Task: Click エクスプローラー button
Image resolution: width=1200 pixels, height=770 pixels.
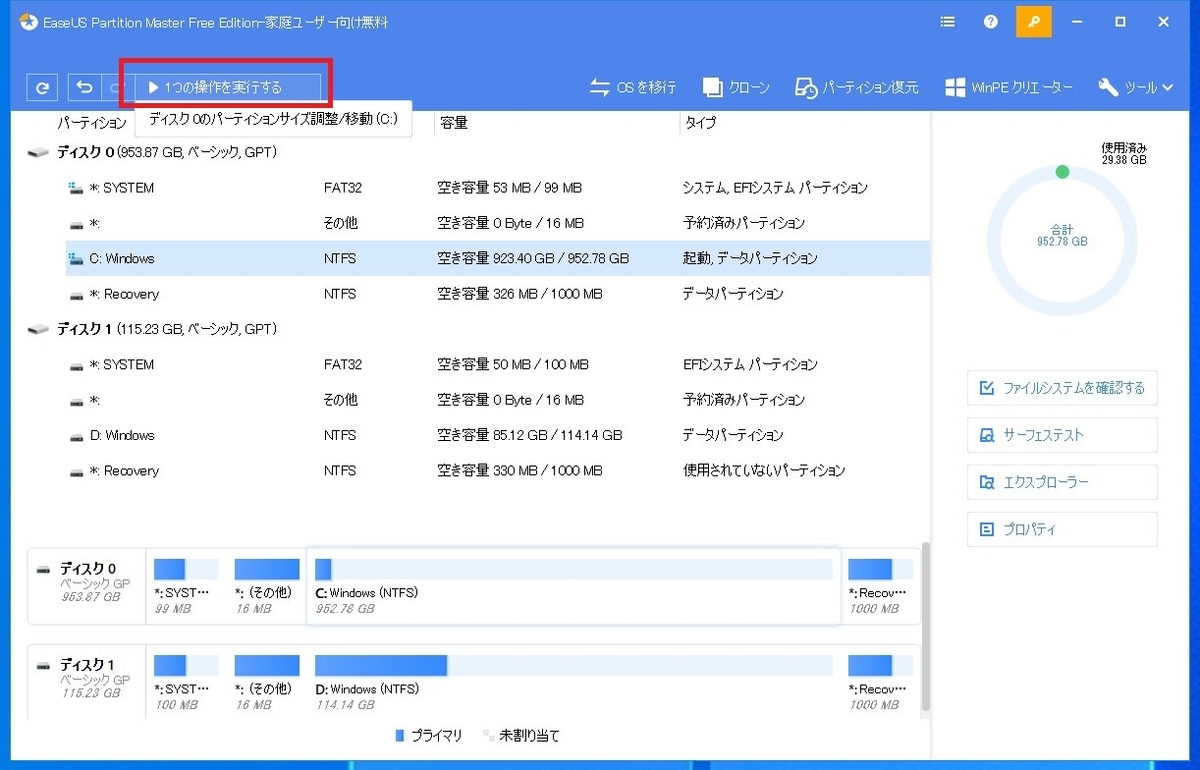Action: tap(1062, 482)
